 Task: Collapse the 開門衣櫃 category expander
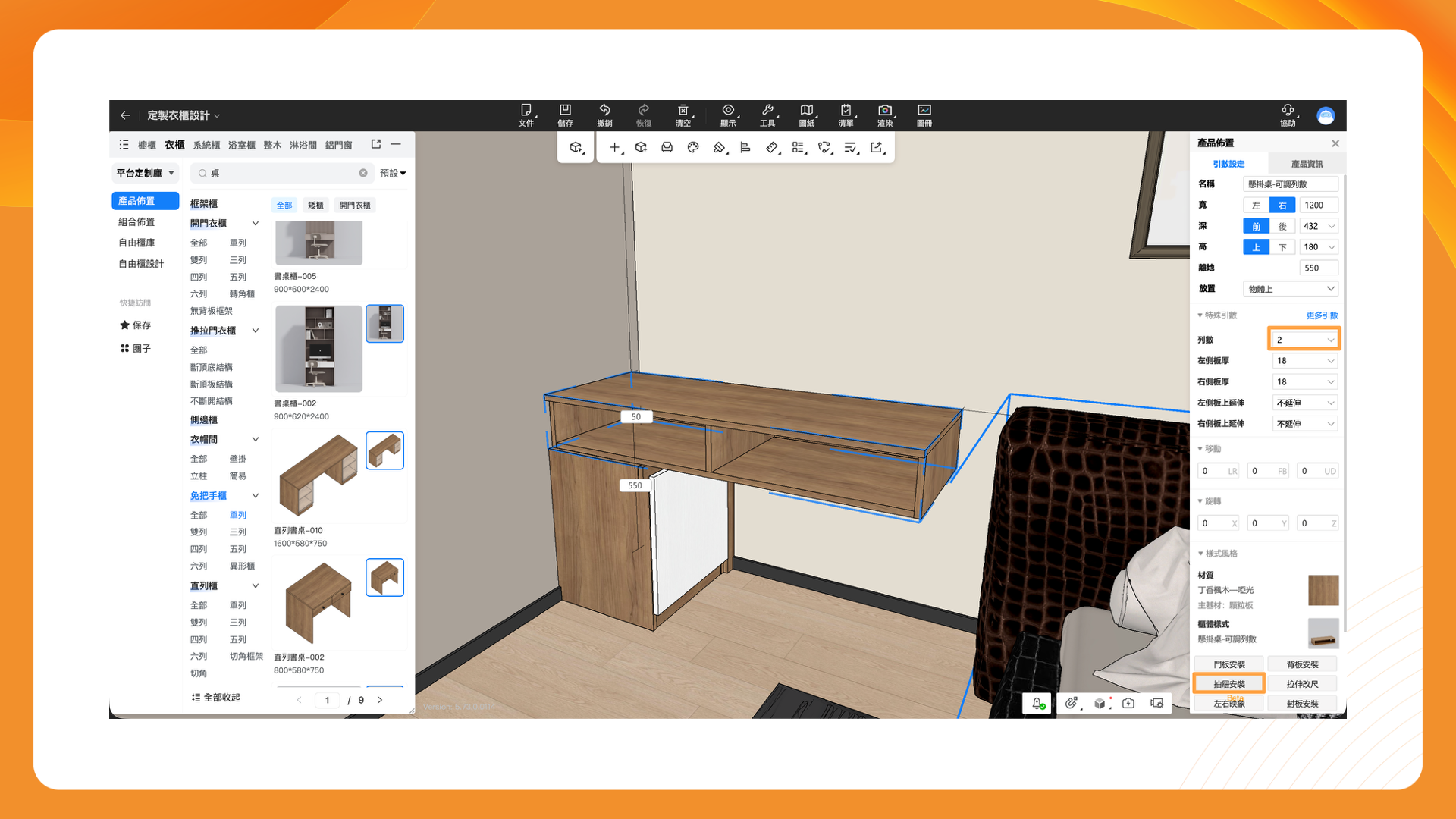pos(256,224)
